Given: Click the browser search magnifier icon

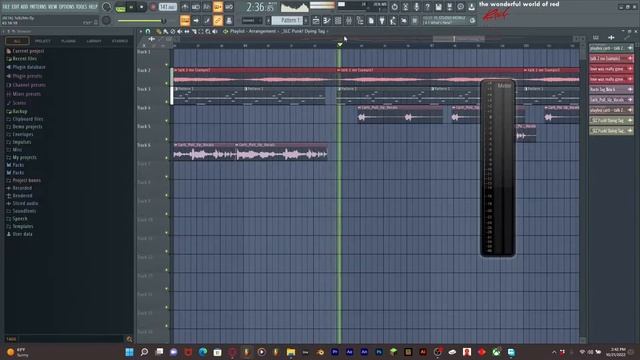Looking at the screenshot, I should tap(129, 339).
